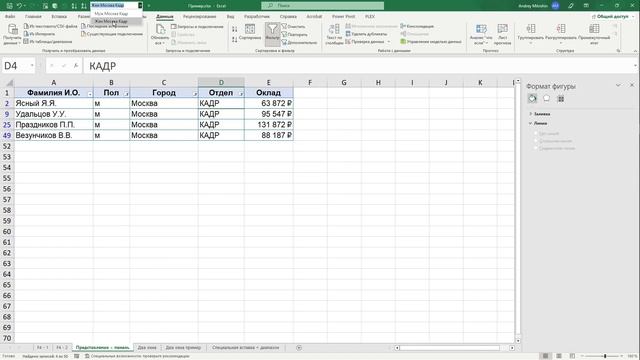Open Format Shape pane options chevron
The height and width of the screenshot is (360, 640).
pyautogui.click(x=618, y=85)
